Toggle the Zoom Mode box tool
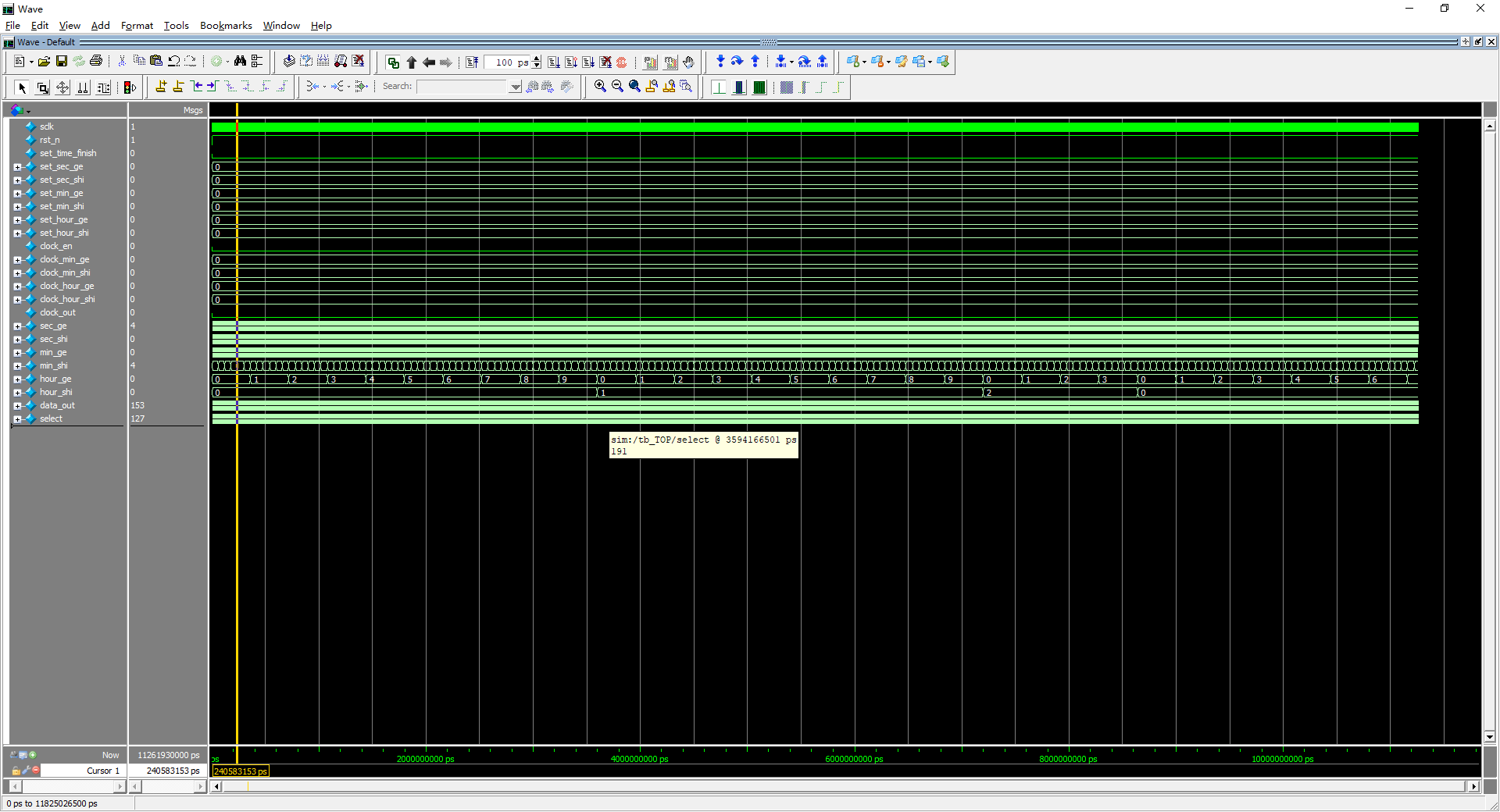Screen dimensions: 1500x812 pos(42,87)
